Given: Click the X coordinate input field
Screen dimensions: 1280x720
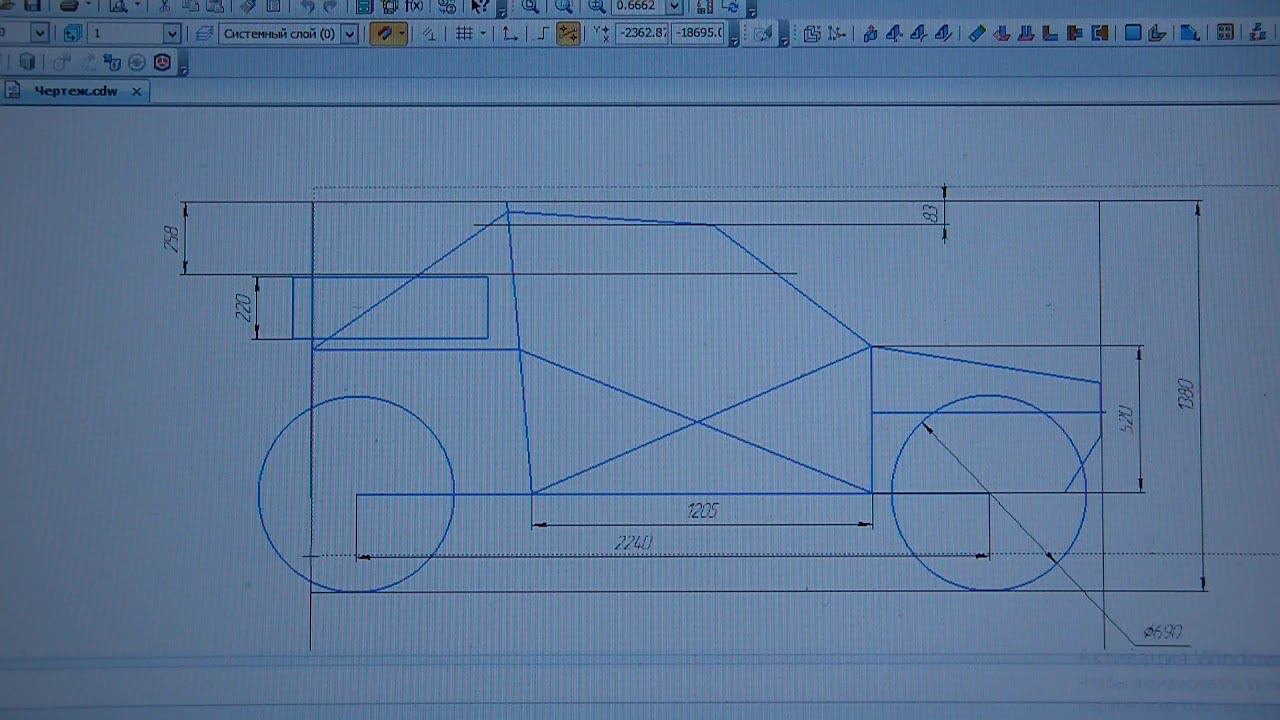Looking at the screenshot, I should [642, 33].
